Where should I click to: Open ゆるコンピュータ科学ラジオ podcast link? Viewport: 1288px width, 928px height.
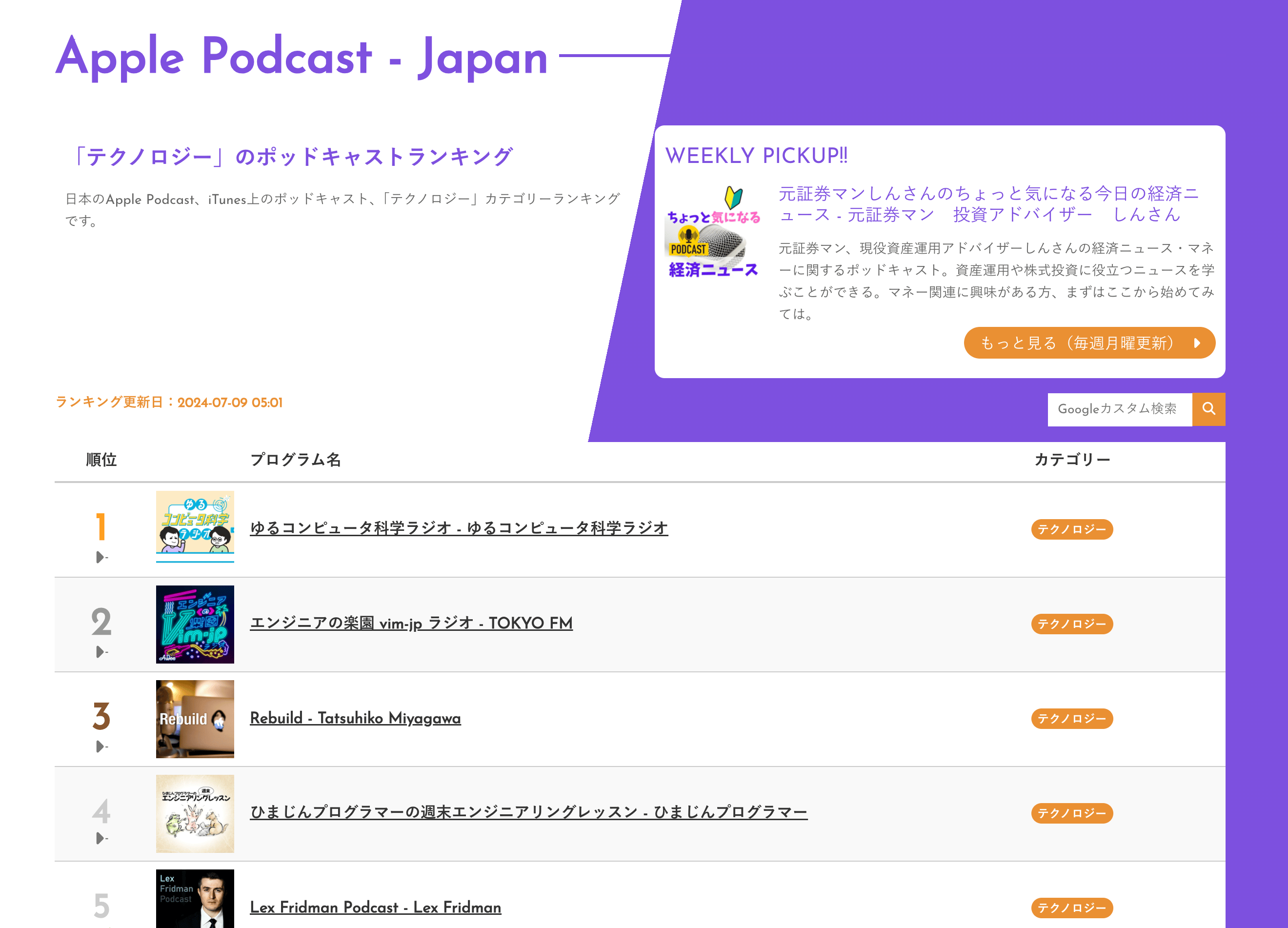click(x=459, y=528)
